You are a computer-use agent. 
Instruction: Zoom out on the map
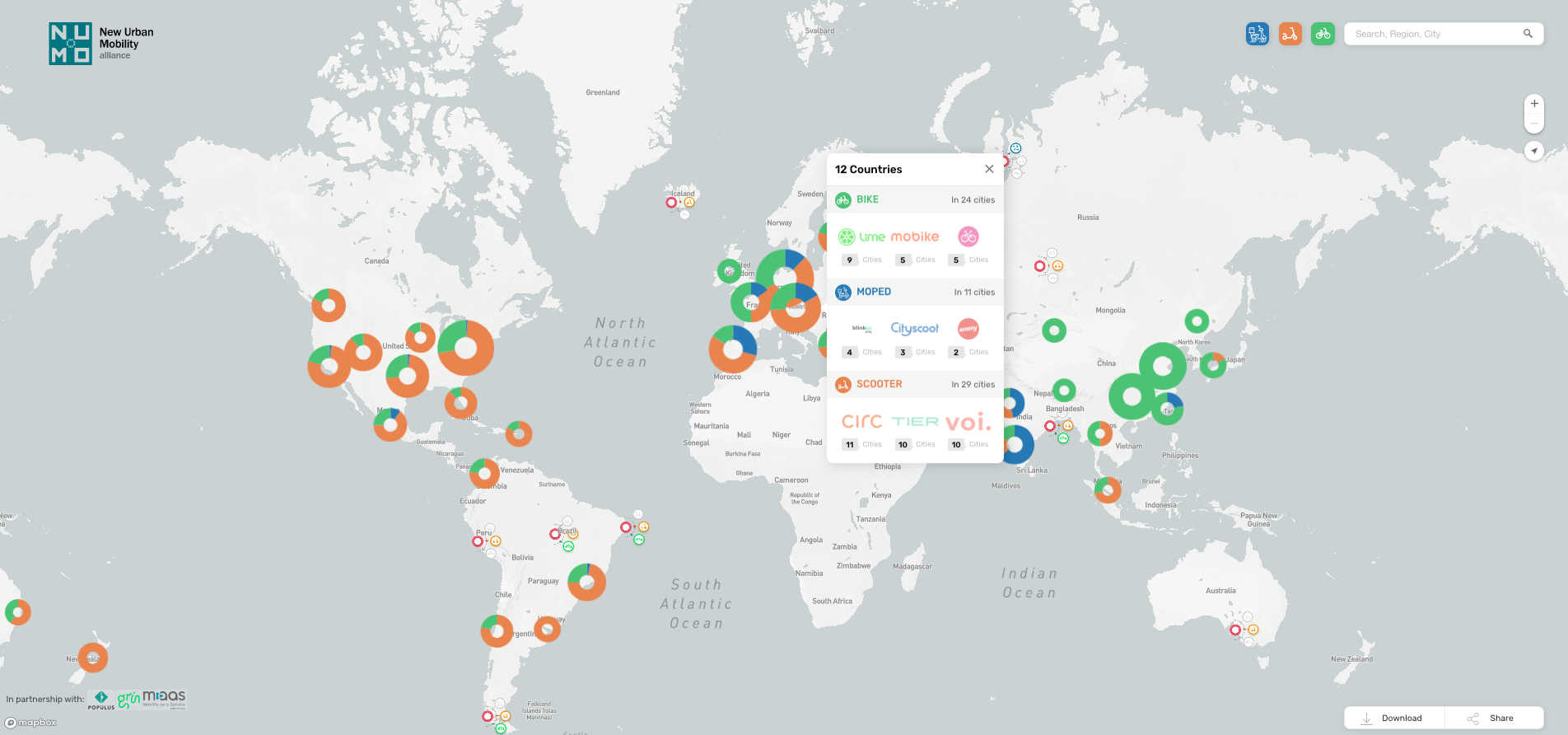pos(1534,124)
